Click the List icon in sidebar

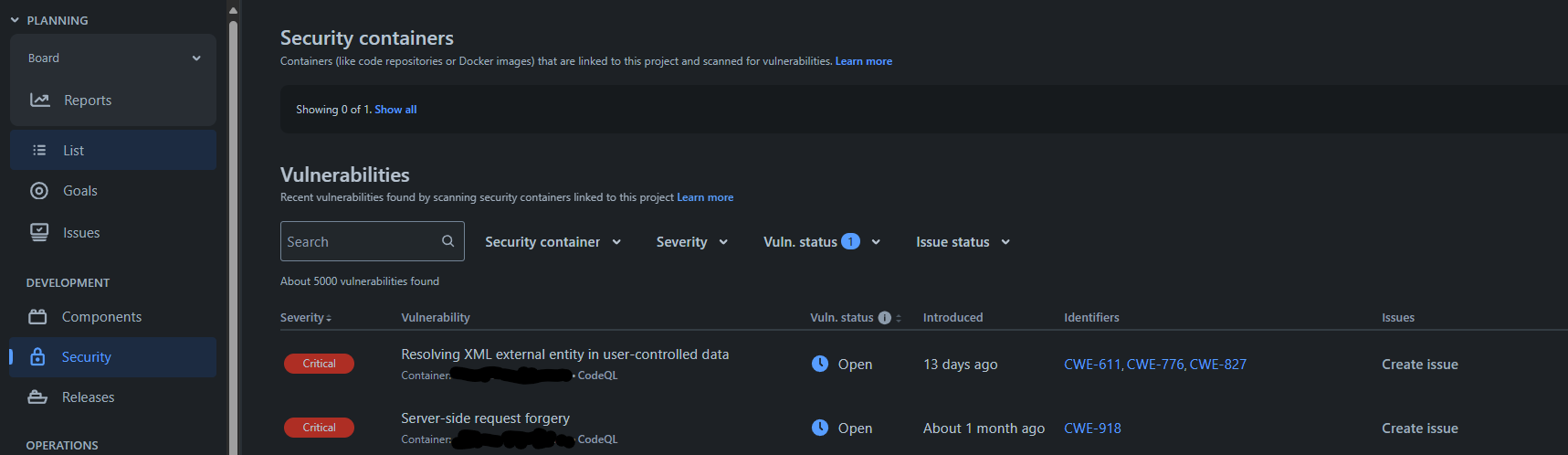point(39,150)
